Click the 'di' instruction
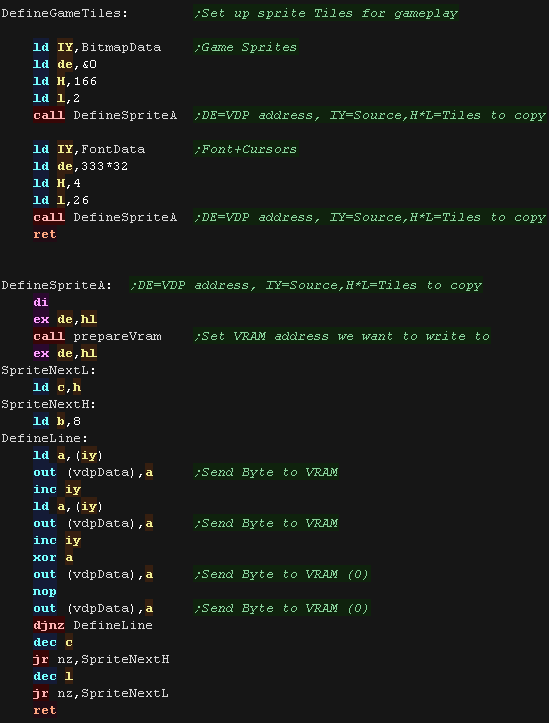The image size is (549, 723). (41, 302)
